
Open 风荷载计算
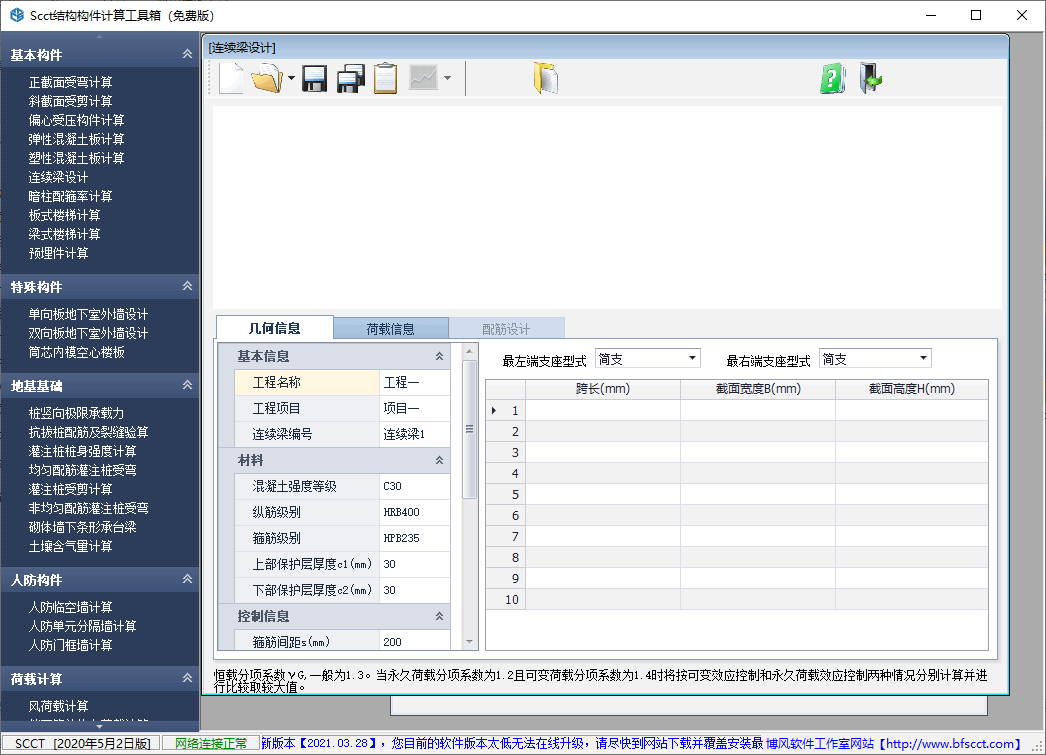click(x=58, y=706)
